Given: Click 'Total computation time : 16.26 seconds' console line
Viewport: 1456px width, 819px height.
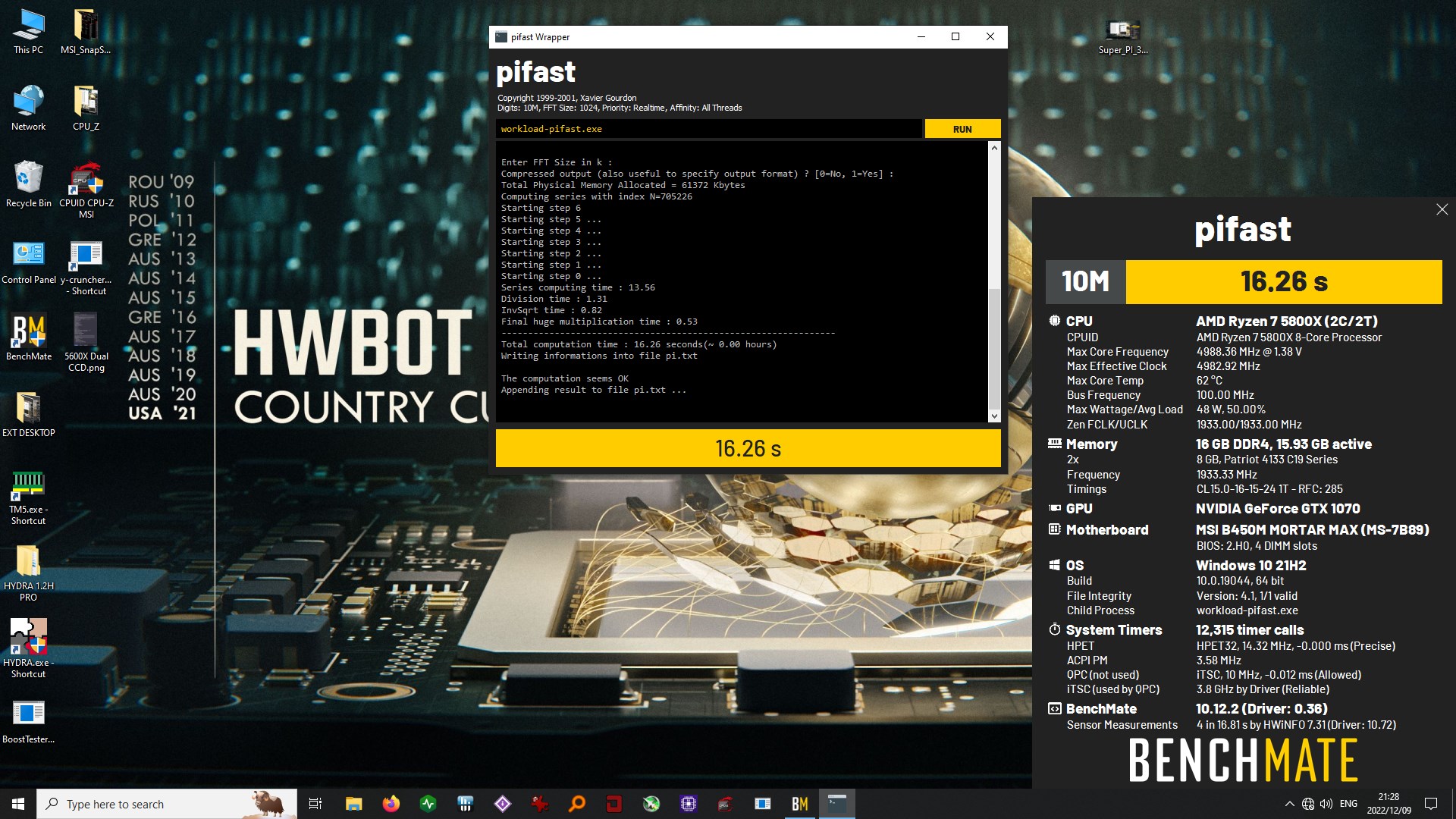Looking at the screenshot, I should (x=639, y=344).
